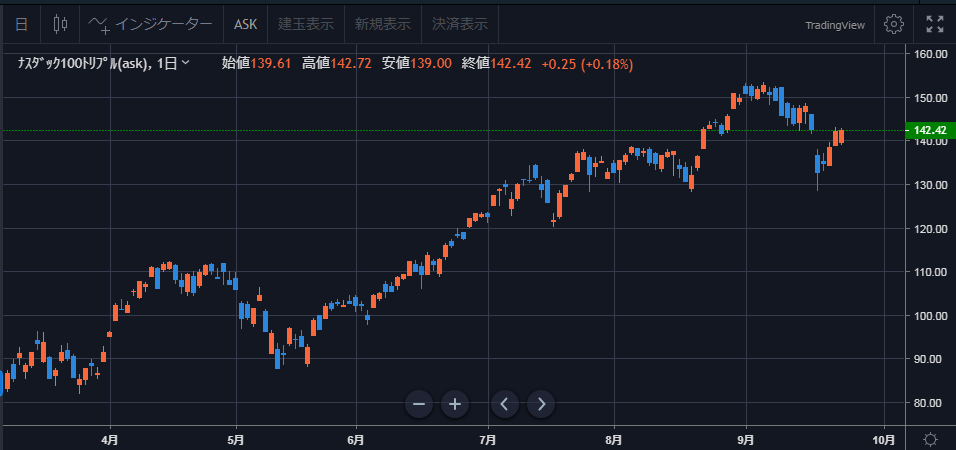Zoom out chart with minus button
Viewport: 956px width, 450px height.
pyautogui.click(x=419, y=404)
